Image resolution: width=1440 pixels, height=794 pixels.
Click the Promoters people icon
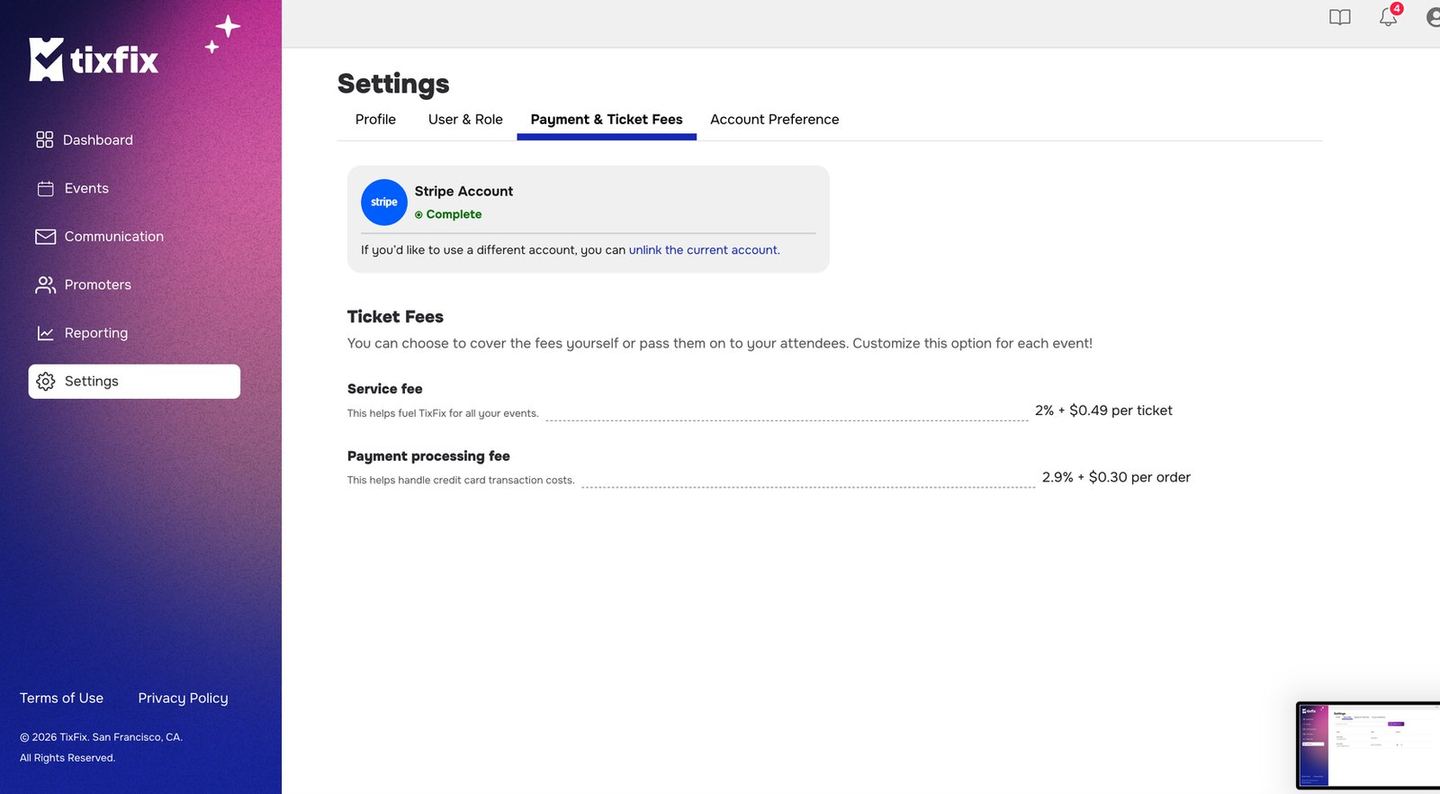click(45, 285)
